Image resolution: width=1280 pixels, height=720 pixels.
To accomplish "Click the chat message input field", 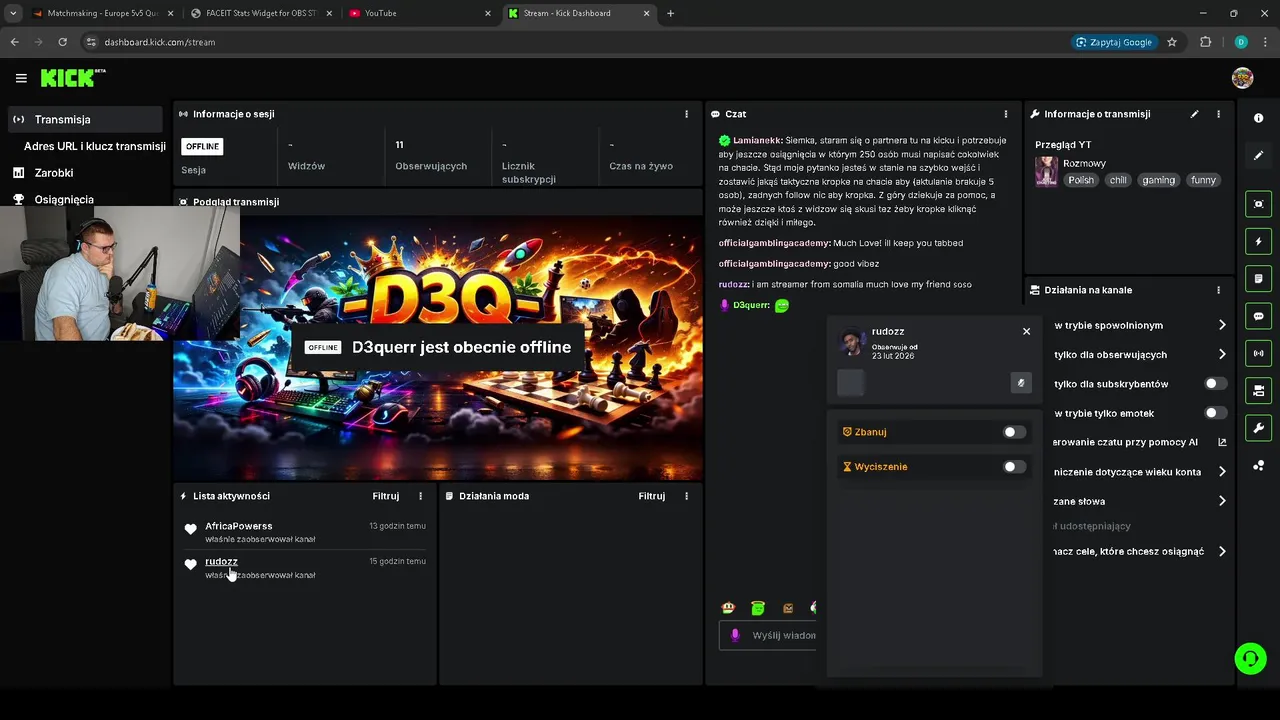I will click(768, 635).
